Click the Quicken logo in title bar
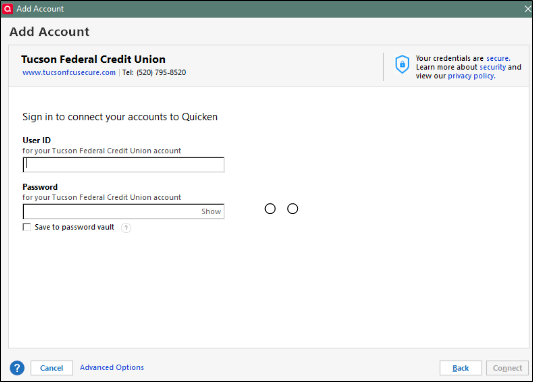Screen dimensions: 533x382 [7, 9]
